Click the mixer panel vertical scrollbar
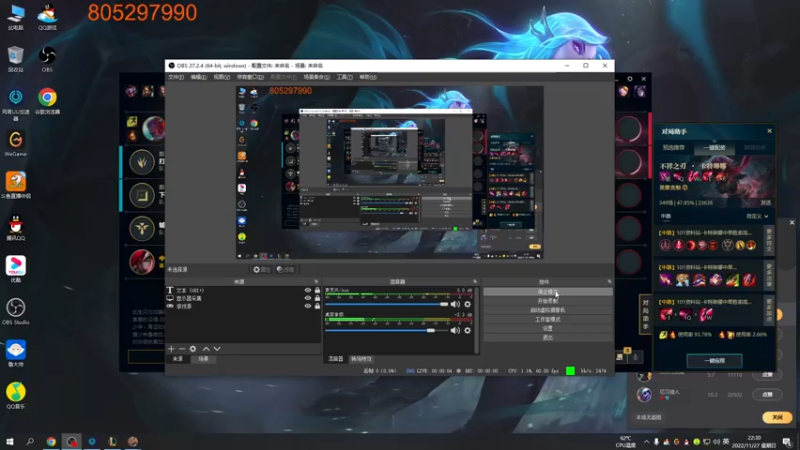 coord(477,320)
